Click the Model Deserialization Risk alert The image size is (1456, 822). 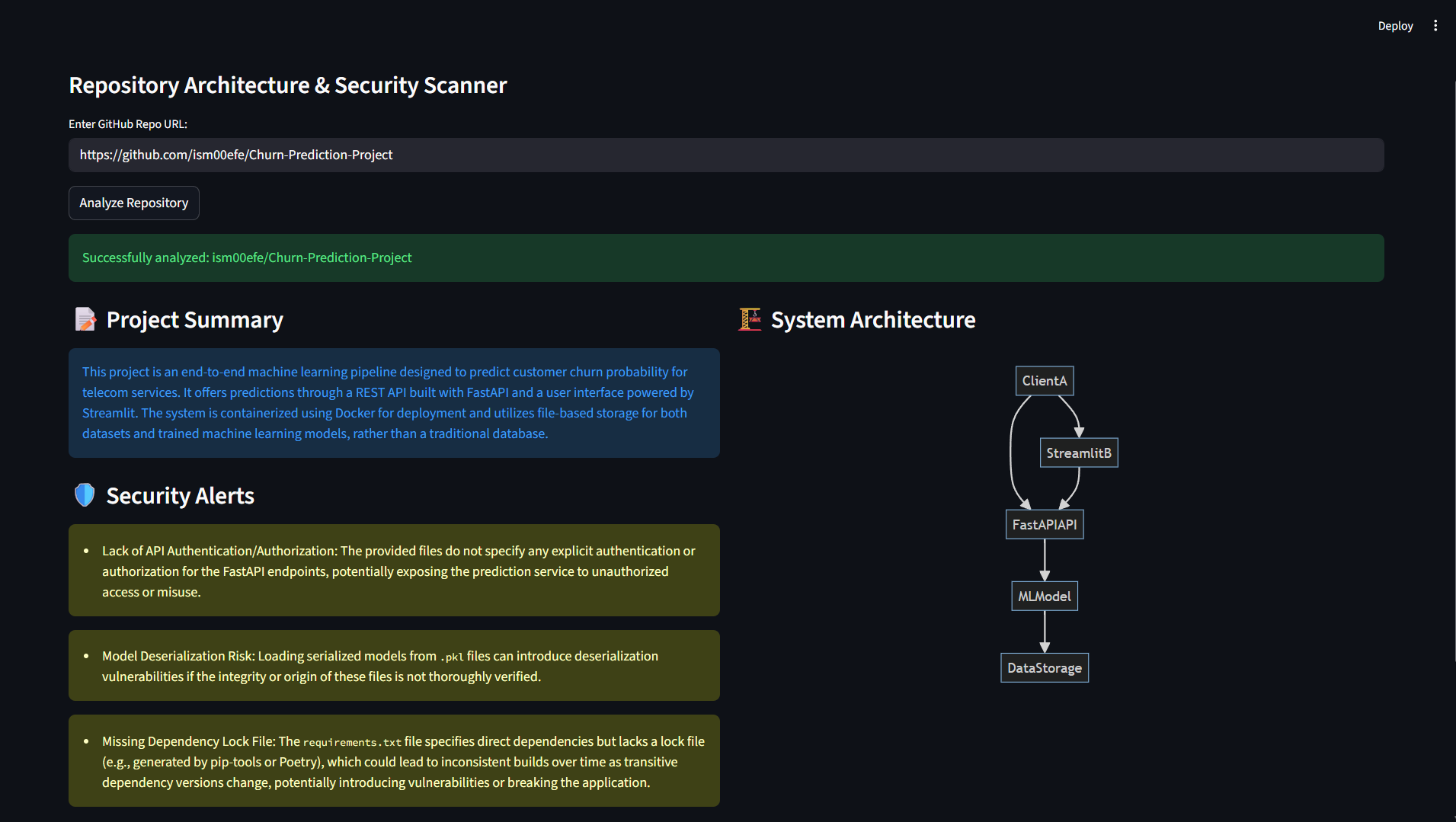coord(394,666)
